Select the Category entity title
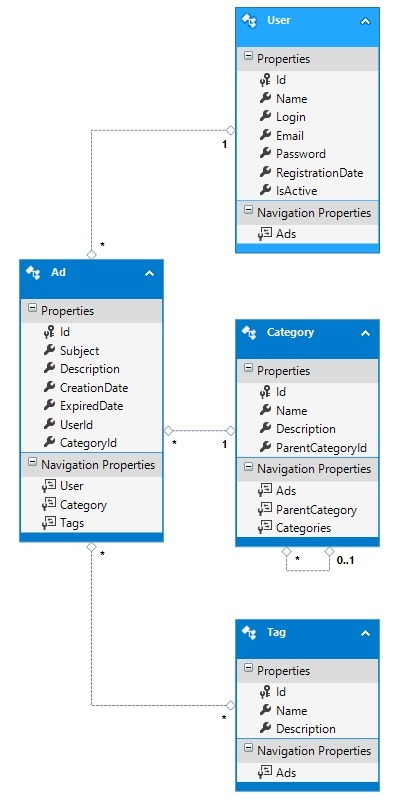The image size is (394, 810). pos(290,332)
